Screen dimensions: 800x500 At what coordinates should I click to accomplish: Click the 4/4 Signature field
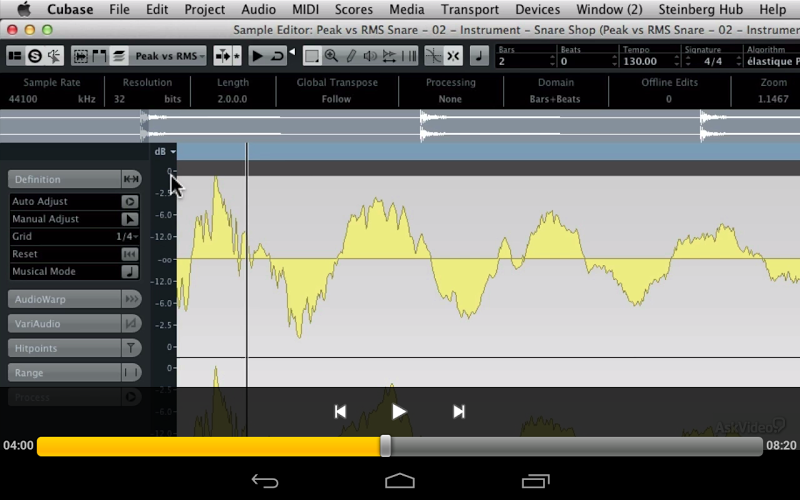[x=713, y=61]
